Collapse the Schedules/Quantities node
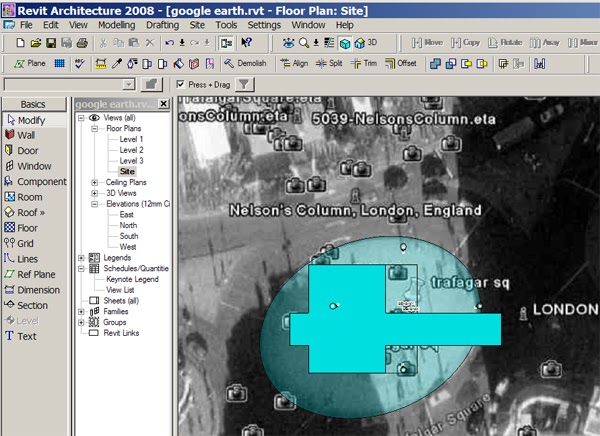Viewport: 600px width, 436px height. click(81, 269)
